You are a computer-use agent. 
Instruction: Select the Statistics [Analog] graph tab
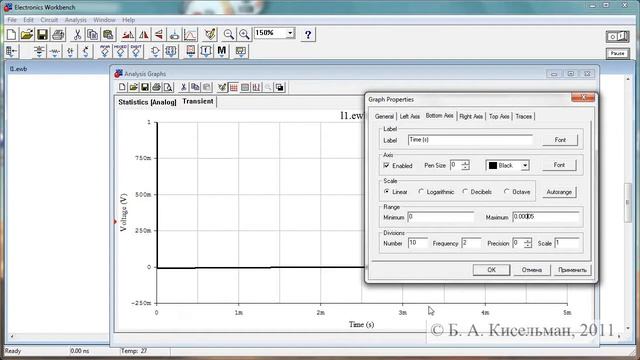[147, 102]
